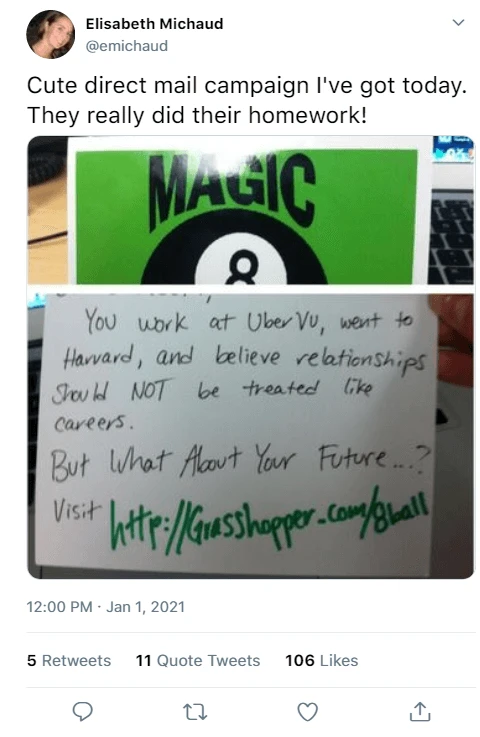This screenshot has height=737, width=480.
Task: View the 11 Quote Tweets list
Action: [197, 660]
